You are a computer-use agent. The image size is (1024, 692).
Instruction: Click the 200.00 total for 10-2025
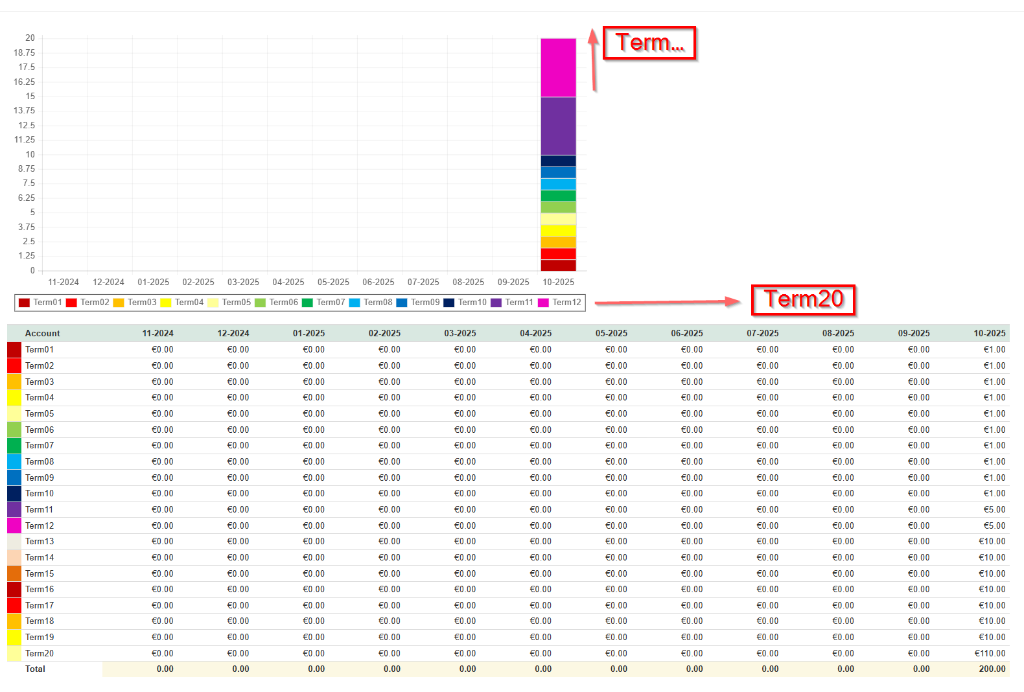click(990, 669)
